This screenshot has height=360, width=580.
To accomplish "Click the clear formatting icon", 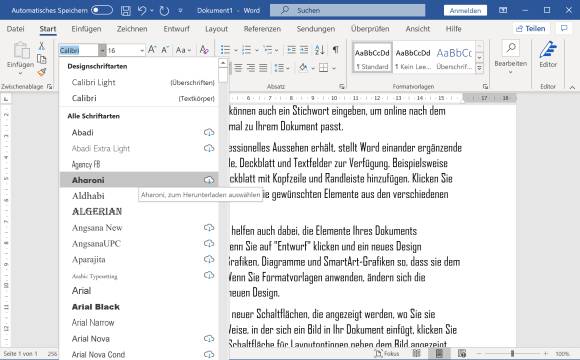I will [204, 50].
